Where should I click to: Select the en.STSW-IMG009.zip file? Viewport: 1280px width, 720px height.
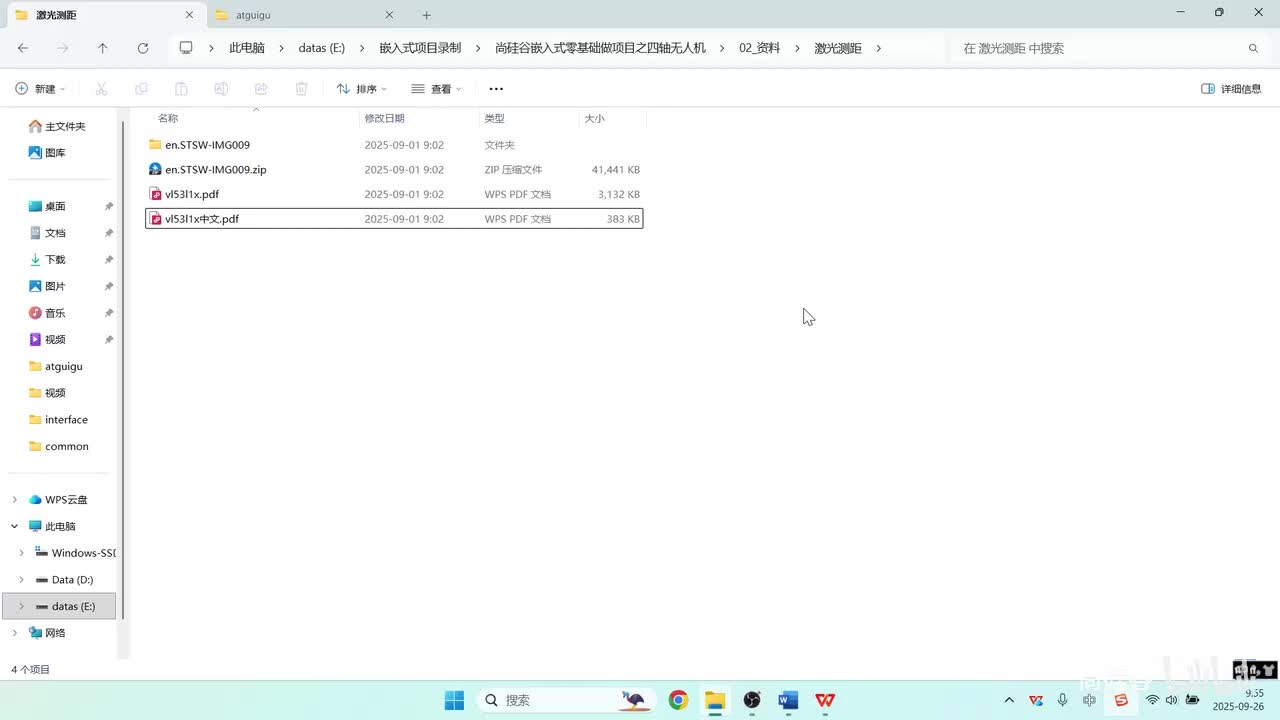(x=394, y=170)
